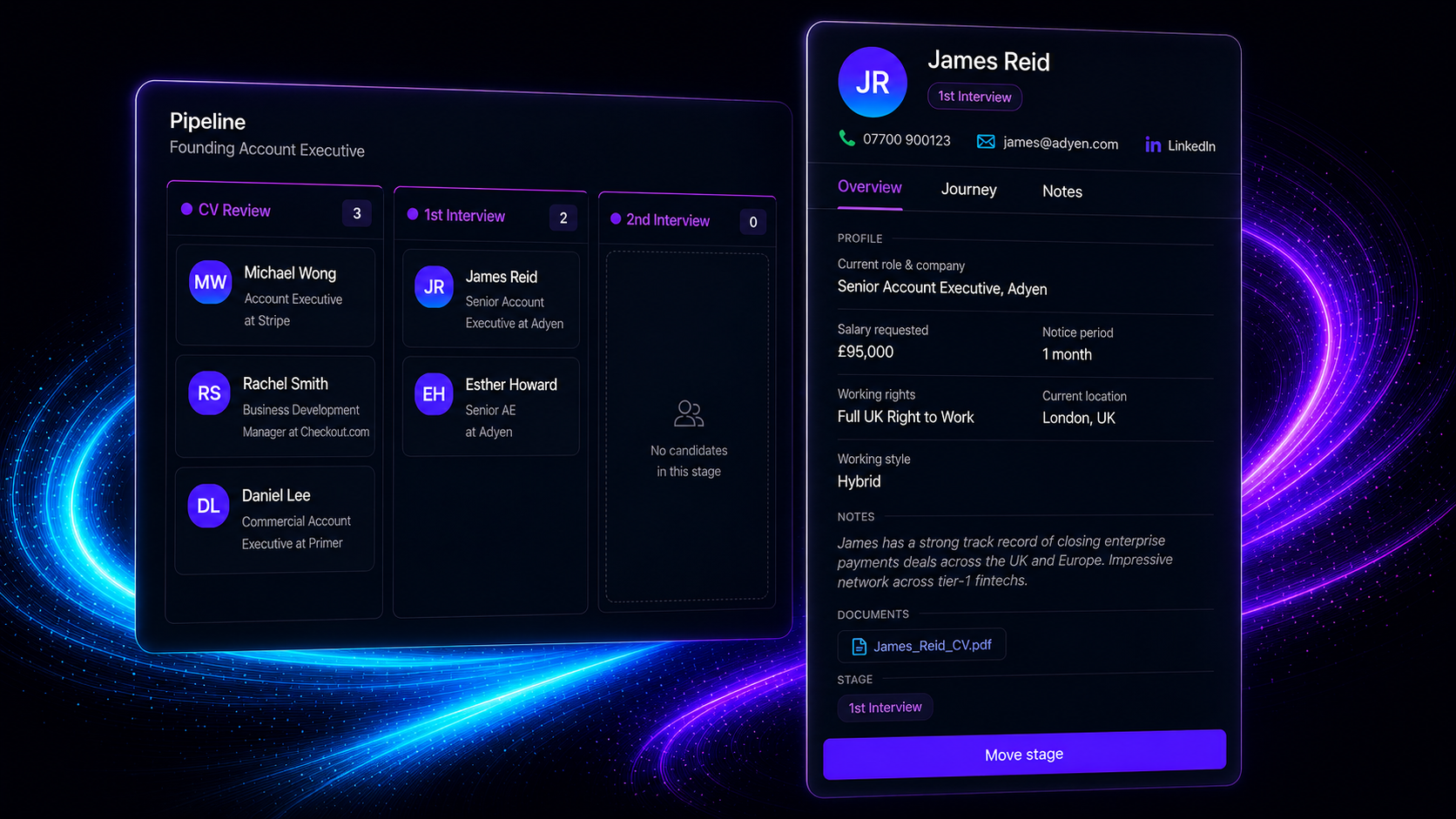
Task: Click the email envelope icon
Action: 986,142
